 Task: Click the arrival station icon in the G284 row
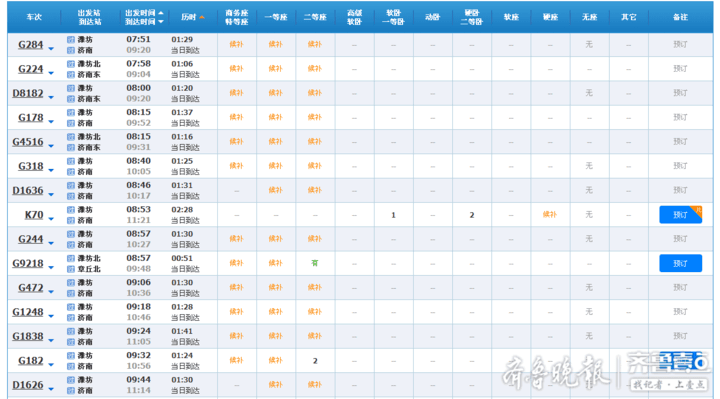[71, 50]
